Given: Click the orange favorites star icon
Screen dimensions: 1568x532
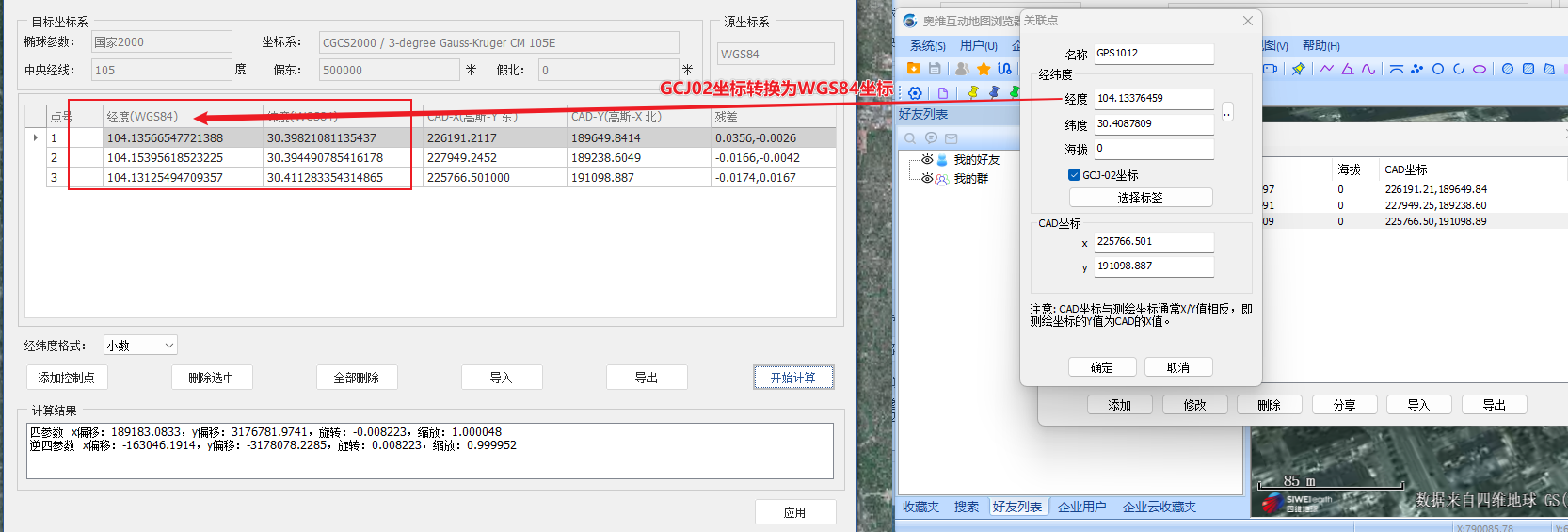Looking at the screenshot, I should (984, 69).
